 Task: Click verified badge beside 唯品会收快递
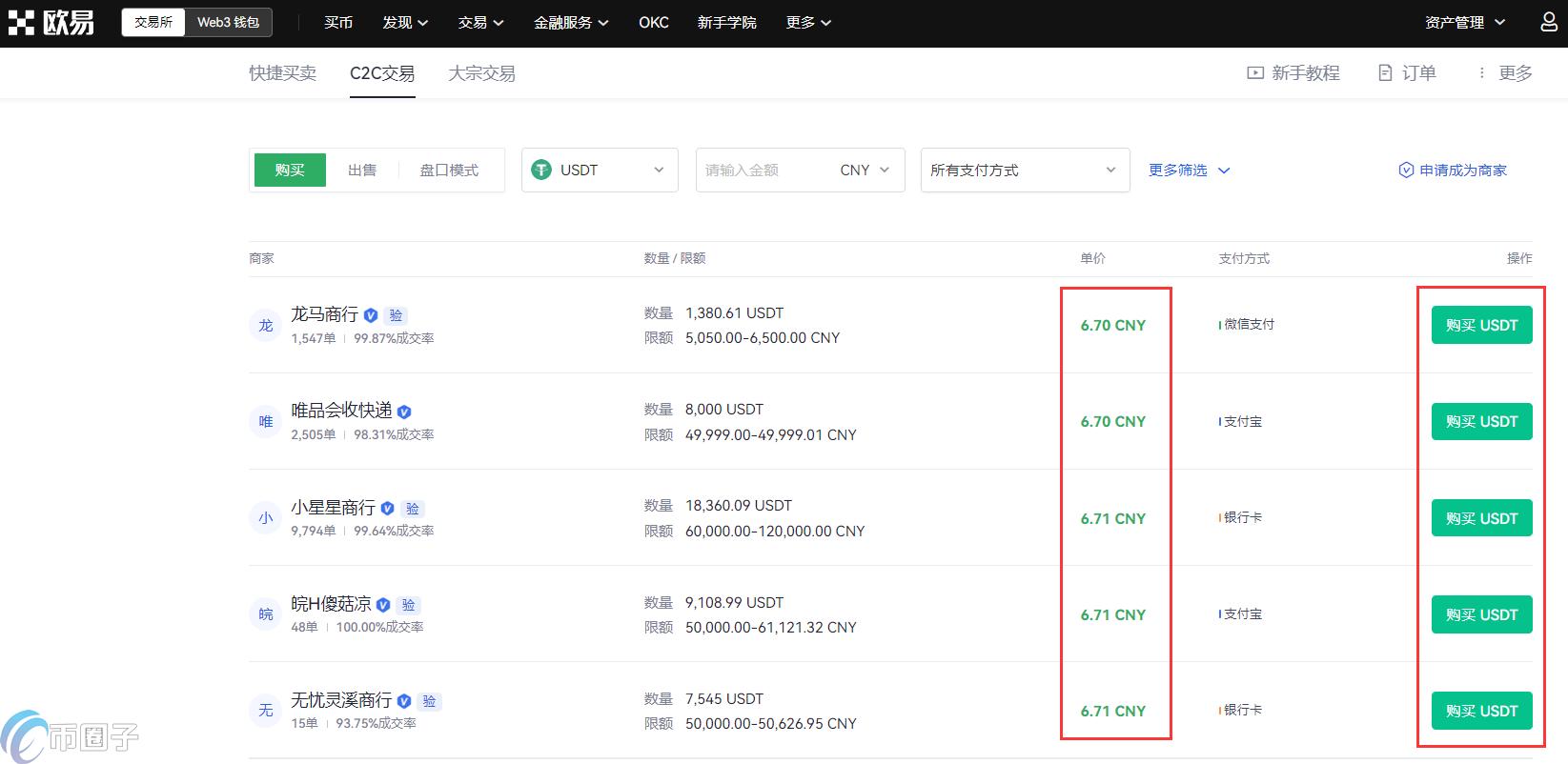pyautogui.click(x=404, y=412)
